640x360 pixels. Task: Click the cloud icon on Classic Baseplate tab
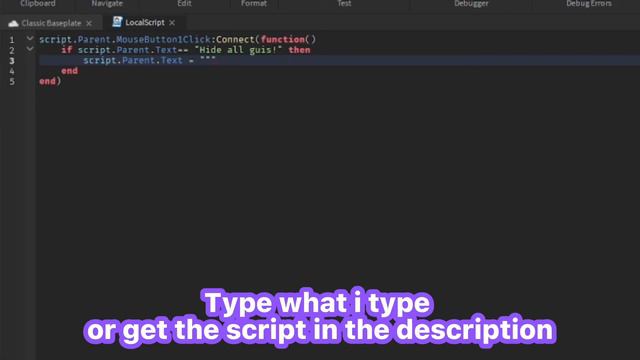[13, 23]
